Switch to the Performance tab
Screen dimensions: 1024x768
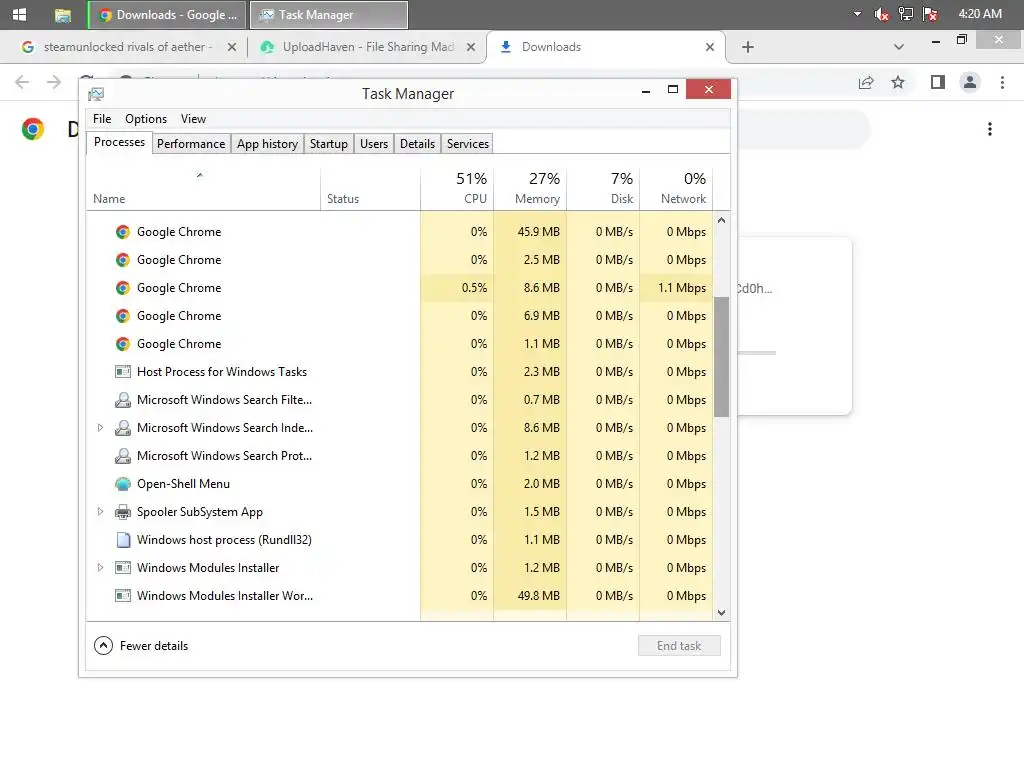(191, 144)
